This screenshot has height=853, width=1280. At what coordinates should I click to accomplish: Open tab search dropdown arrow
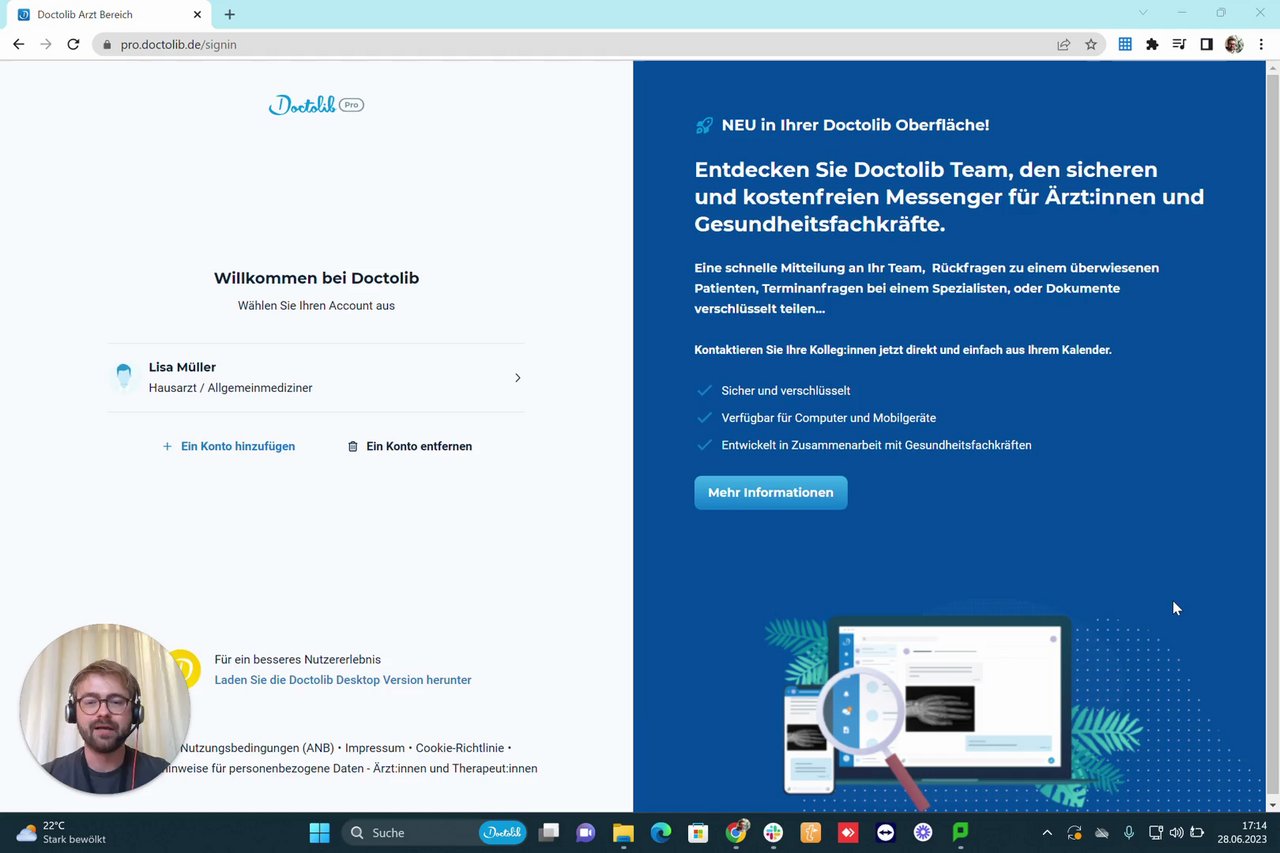[x=1143, y=13]
